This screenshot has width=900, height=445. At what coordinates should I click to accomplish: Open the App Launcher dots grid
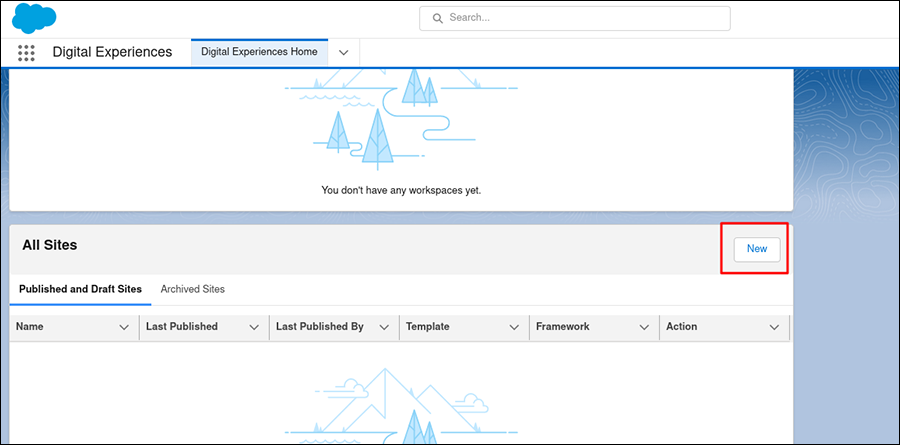(x=27, y=52)
